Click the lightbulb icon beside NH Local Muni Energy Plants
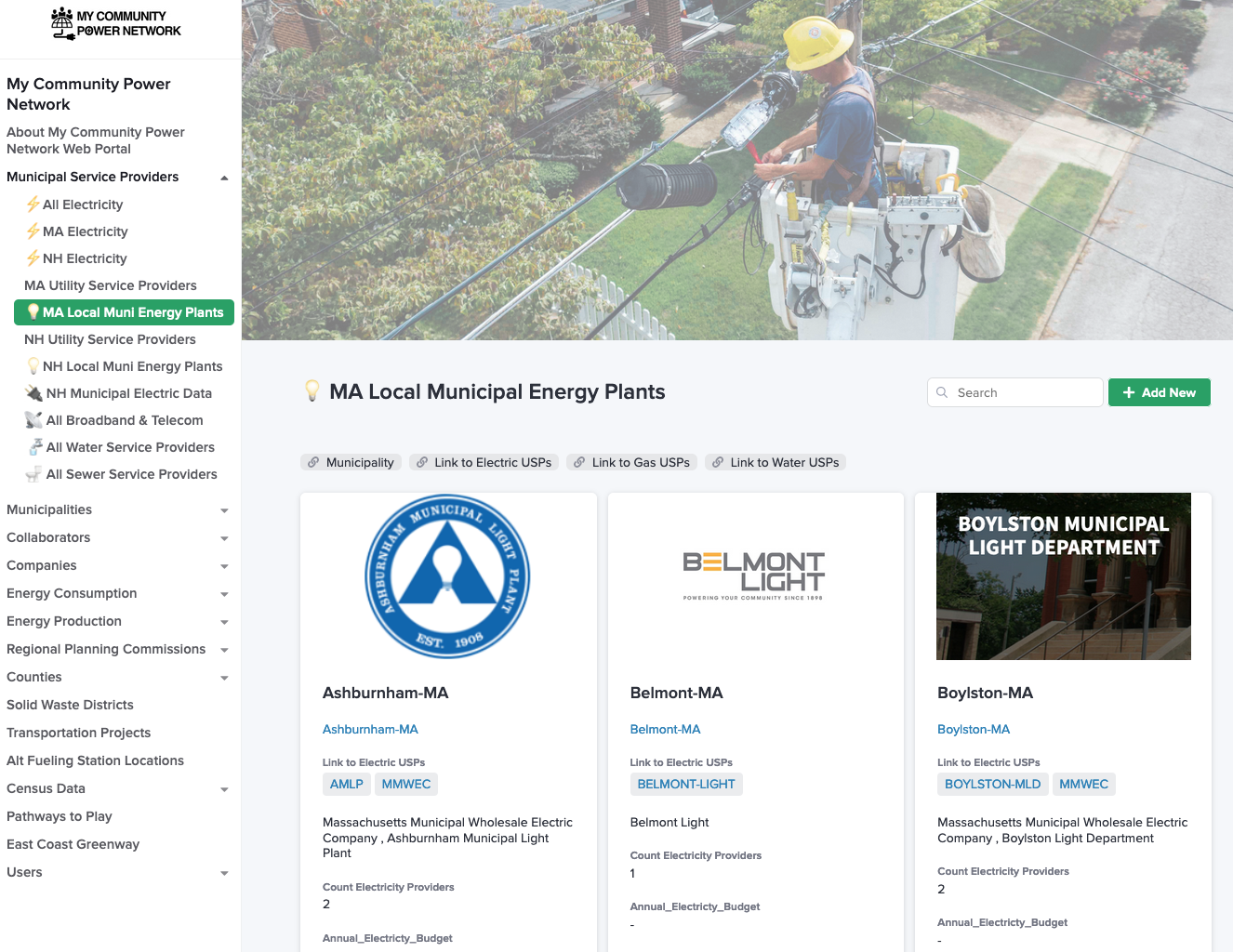 tap(33, 366)
